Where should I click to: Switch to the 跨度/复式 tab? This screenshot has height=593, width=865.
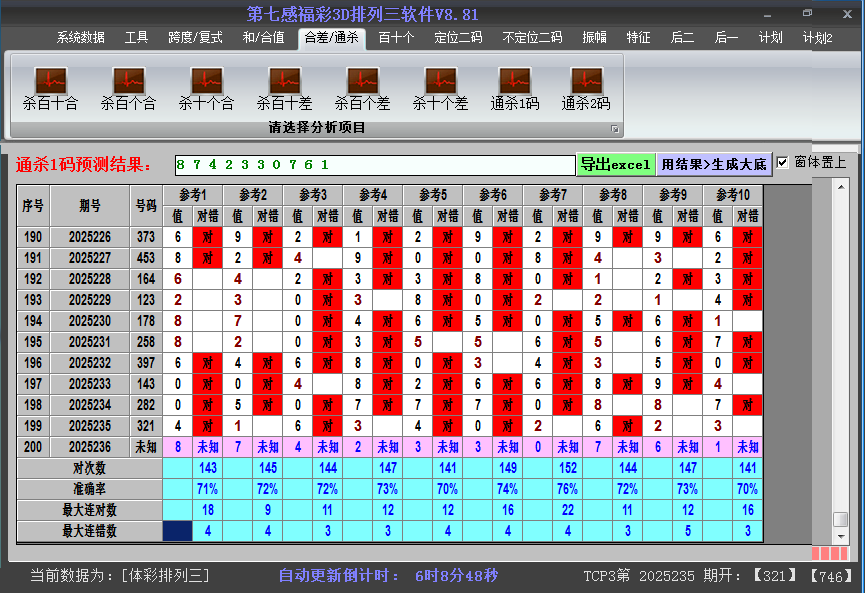point(195,38)
